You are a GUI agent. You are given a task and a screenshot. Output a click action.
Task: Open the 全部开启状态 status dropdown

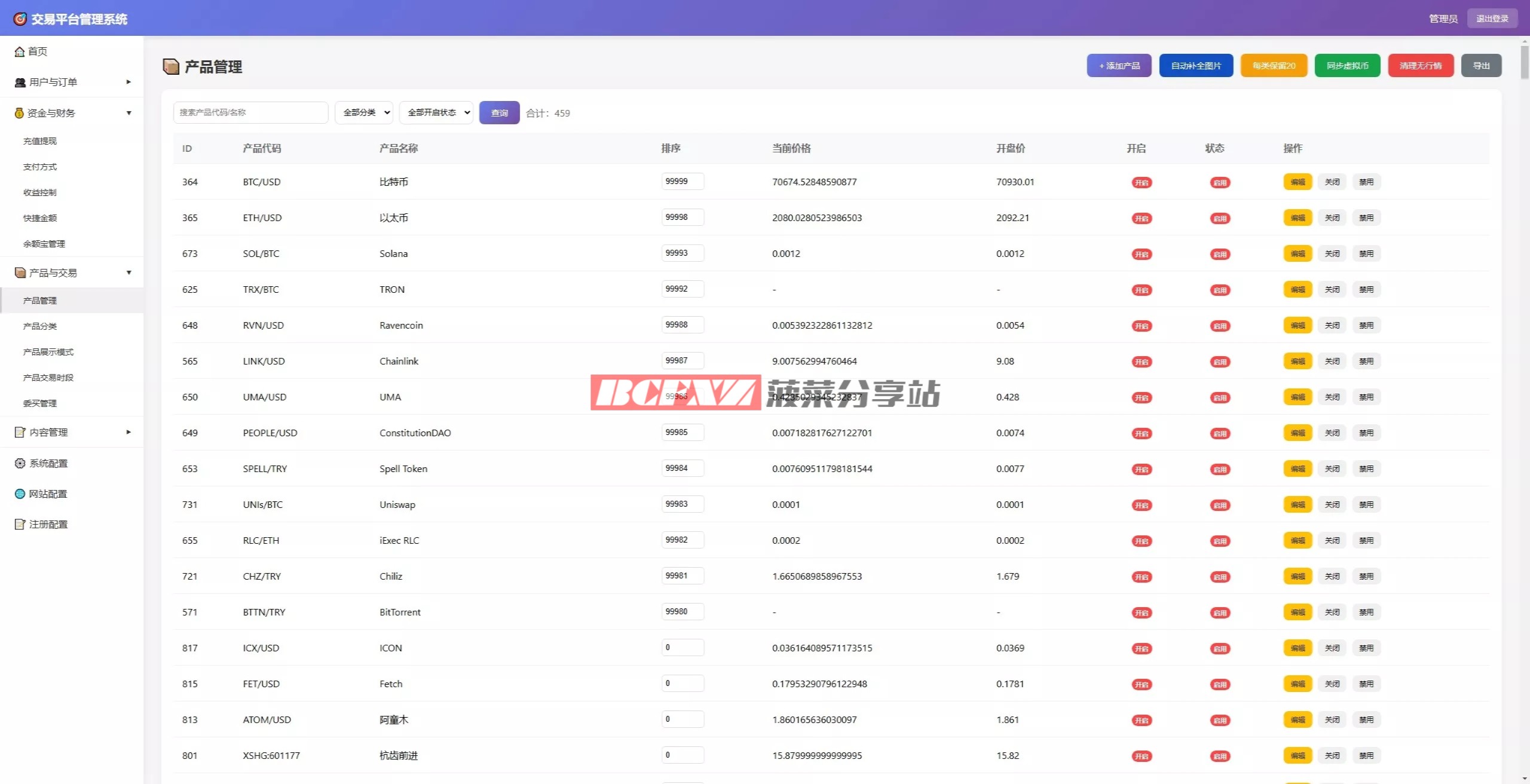(436, 112)
